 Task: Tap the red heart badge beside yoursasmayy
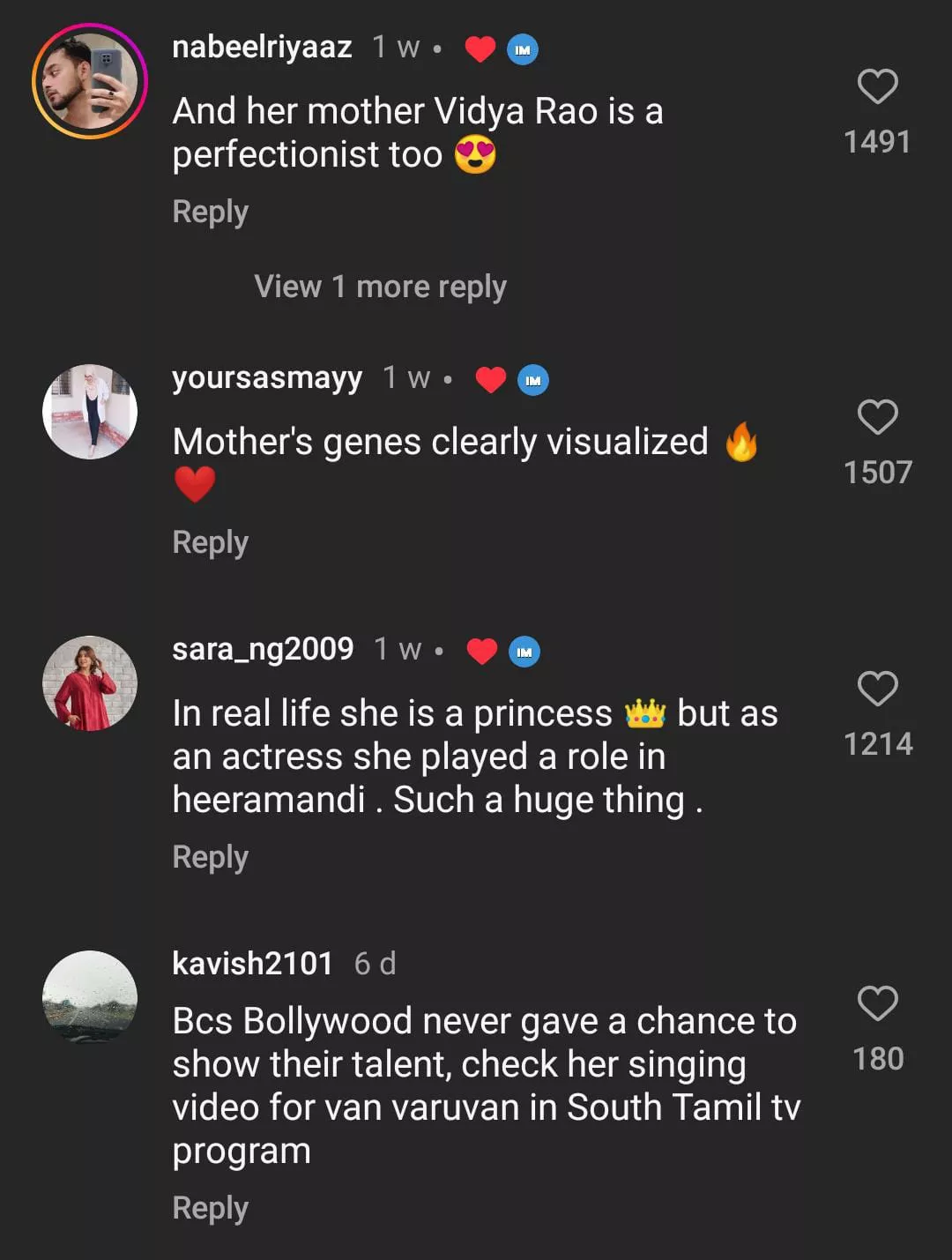(x=490, y=380)
